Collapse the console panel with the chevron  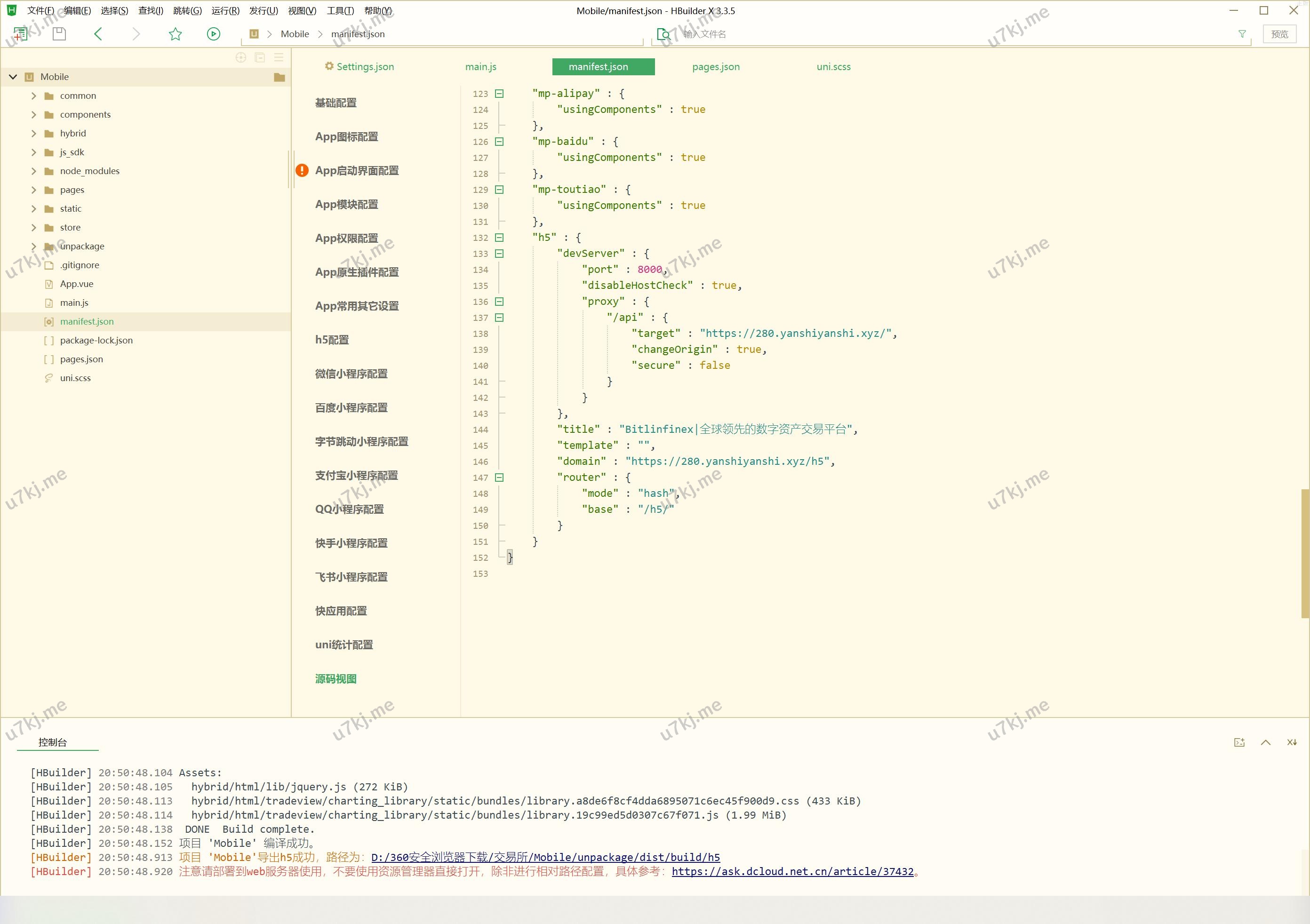1265,741
